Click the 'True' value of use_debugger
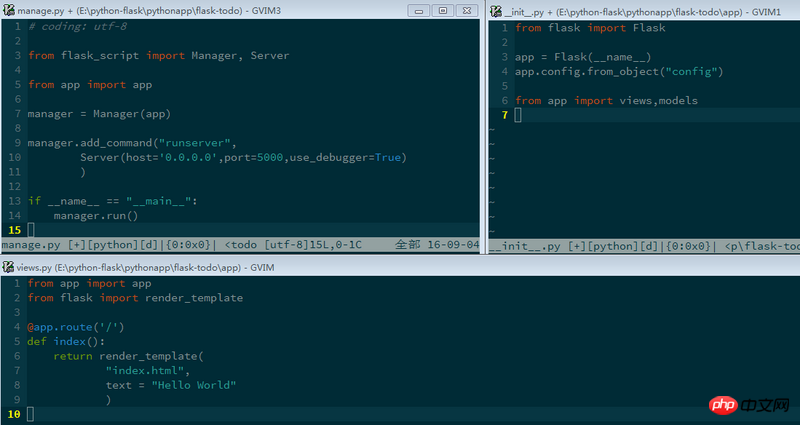The image size is (800, 425). click(388, 158)
